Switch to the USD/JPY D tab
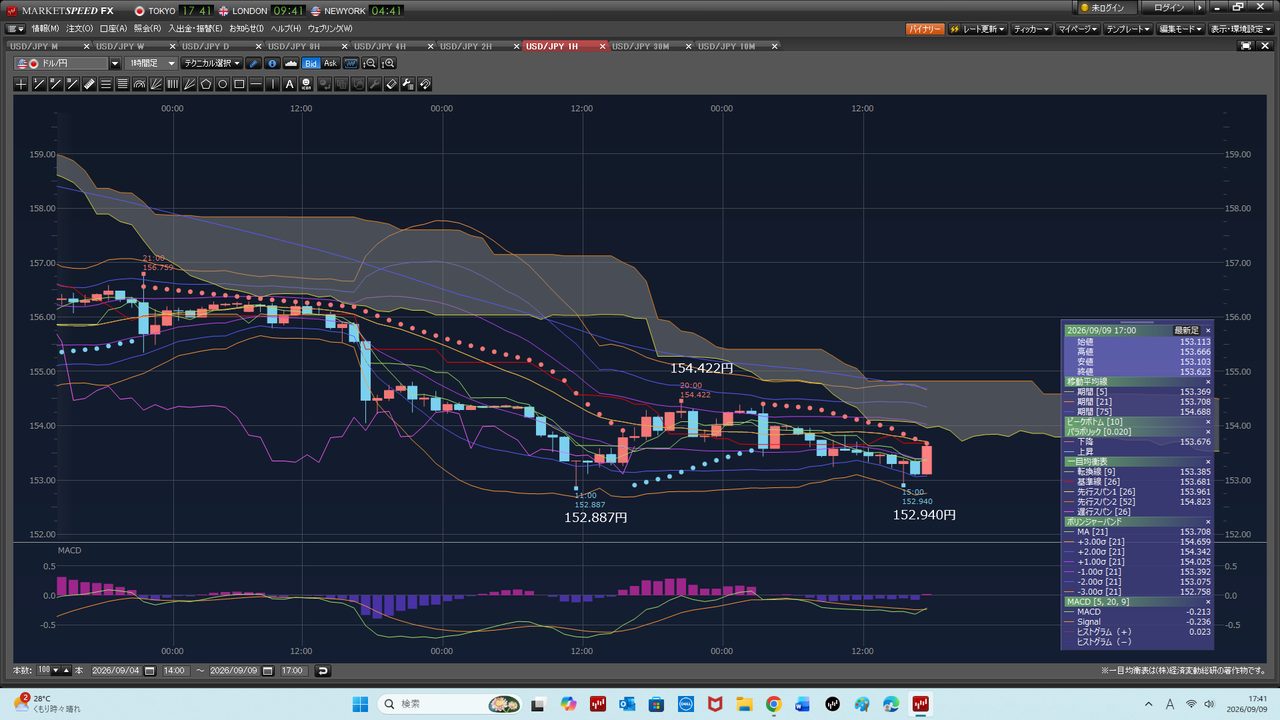 pos(206,46)
